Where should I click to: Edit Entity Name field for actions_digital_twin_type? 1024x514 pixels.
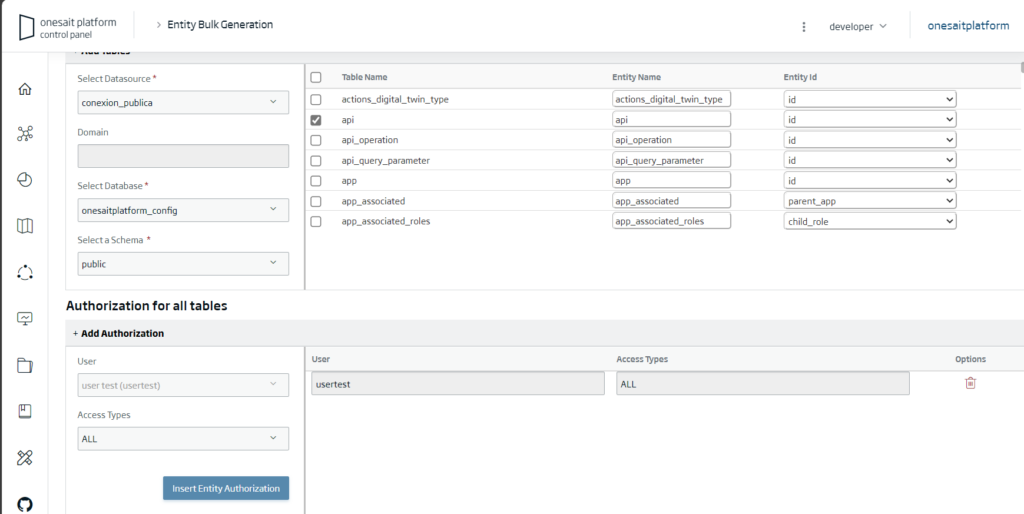(671, 99)
